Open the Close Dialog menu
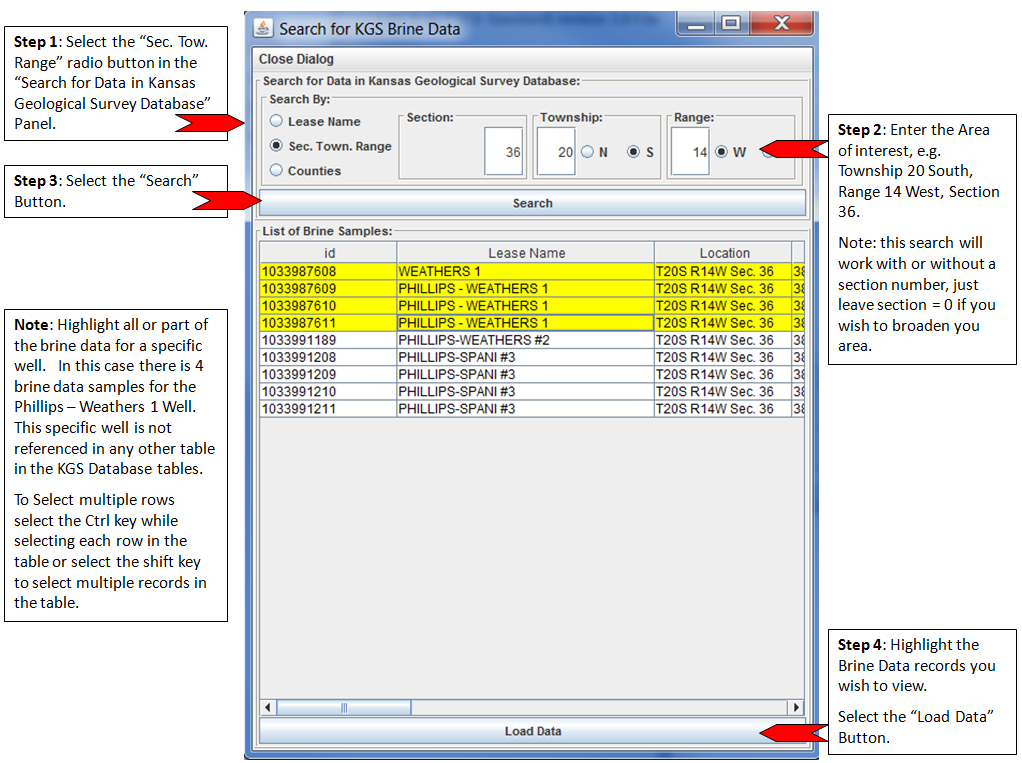The width and height of the screenshot is (1022, 763). point(296,59)
